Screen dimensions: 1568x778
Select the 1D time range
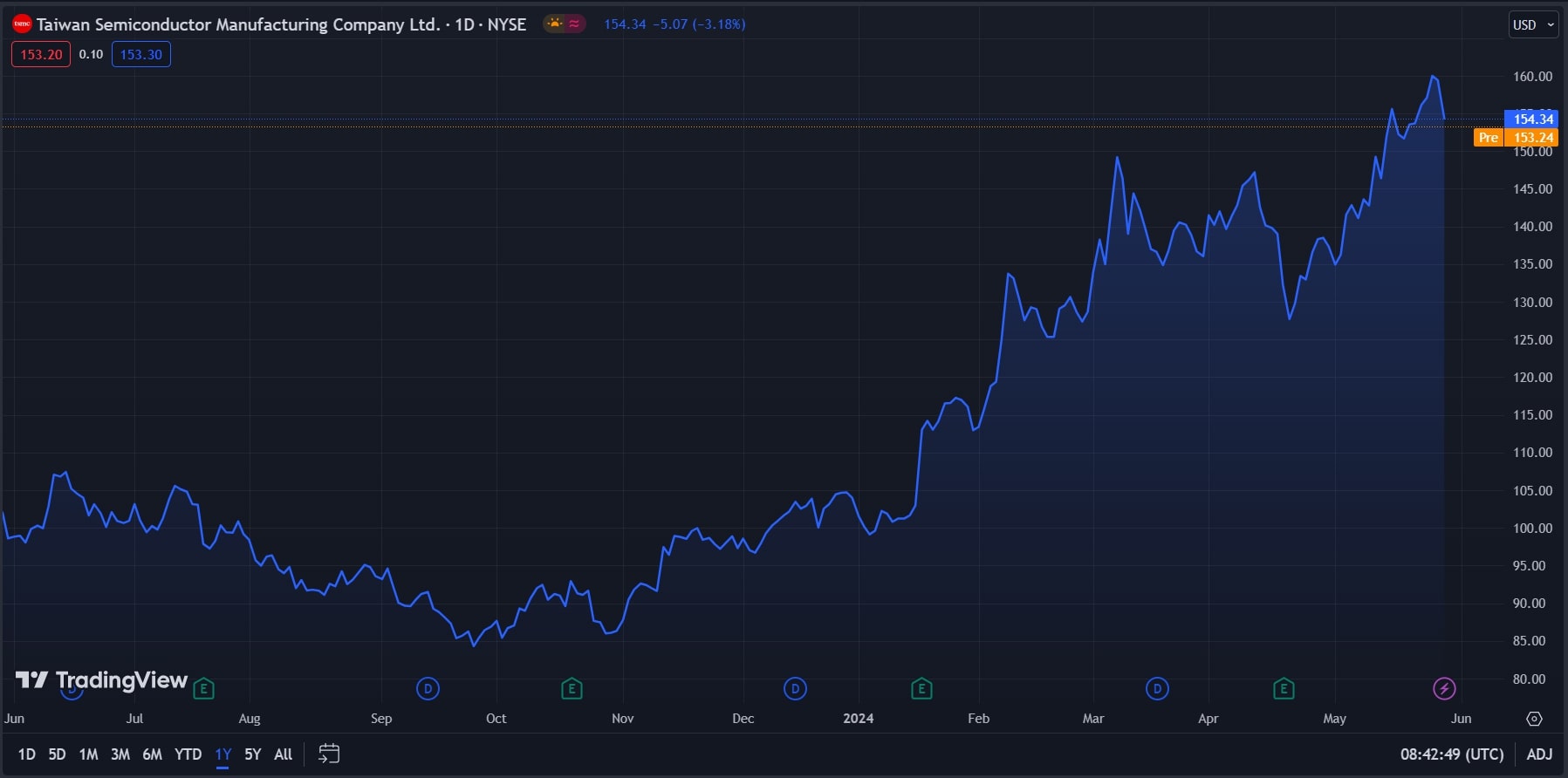(x=27, y=754)
